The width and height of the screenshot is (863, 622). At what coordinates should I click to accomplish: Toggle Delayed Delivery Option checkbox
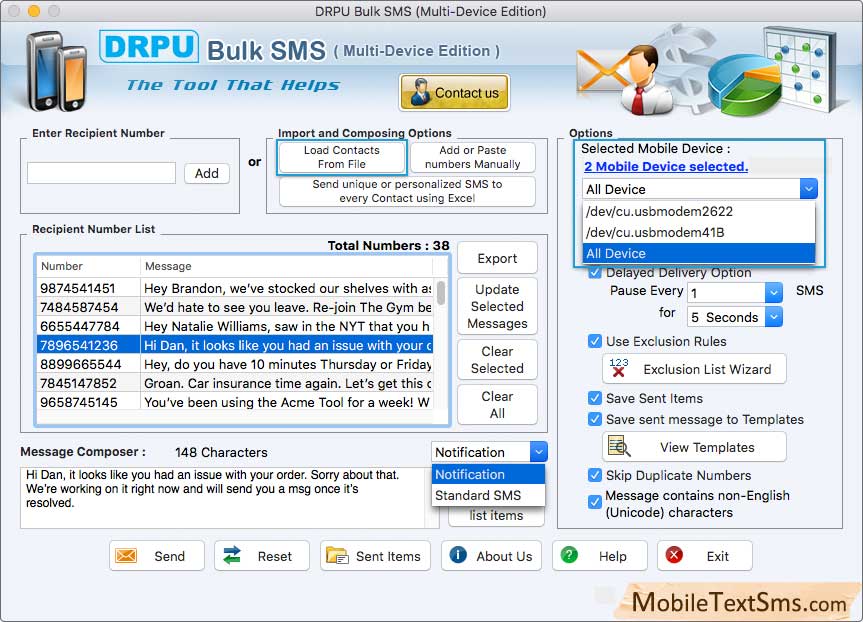point(594,272)
